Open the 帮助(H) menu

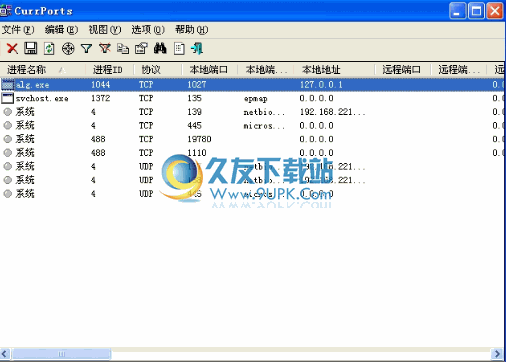point(192,30)
